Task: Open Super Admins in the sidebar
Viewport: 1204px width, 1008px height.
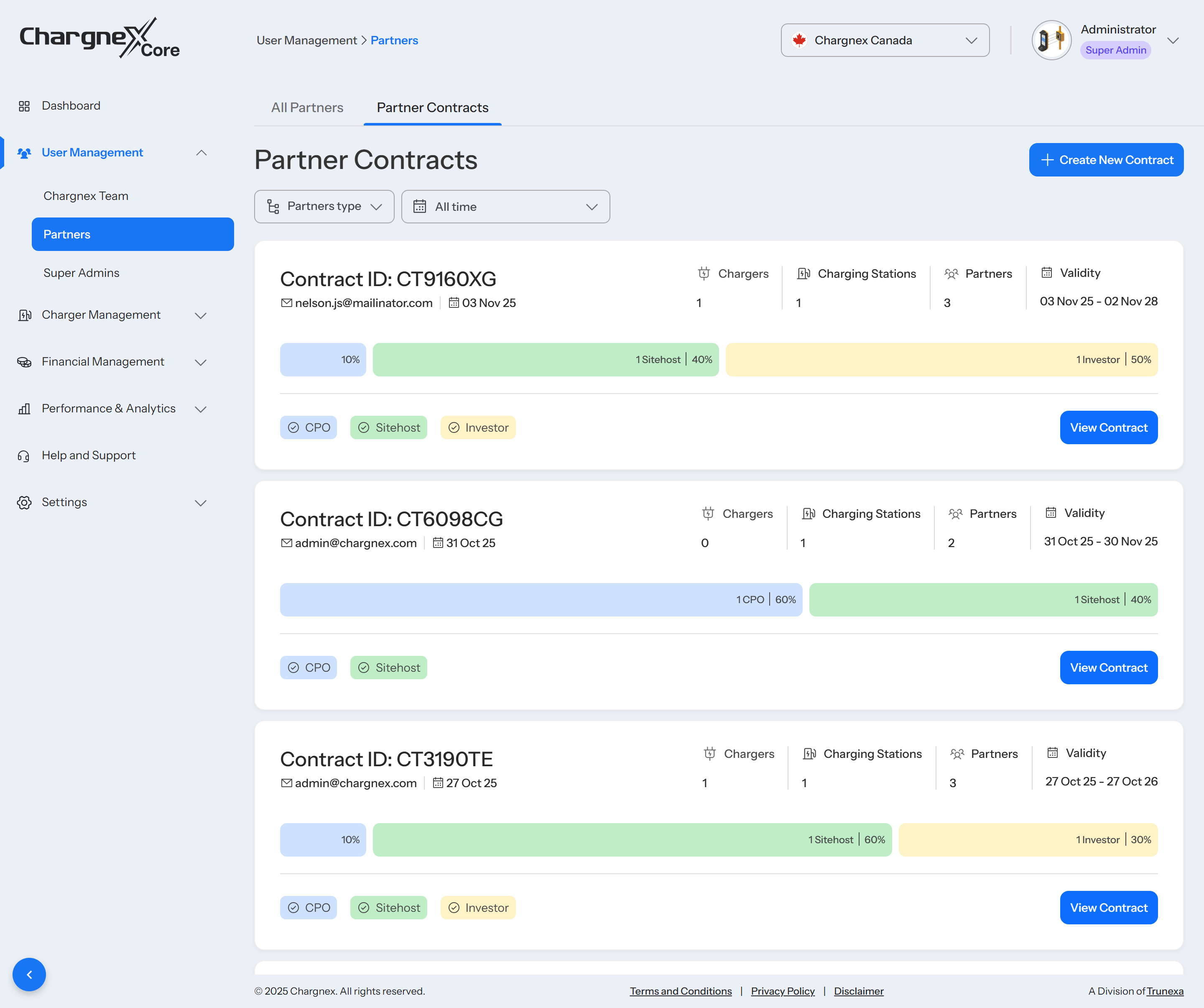Action: (x=82, y=273)
